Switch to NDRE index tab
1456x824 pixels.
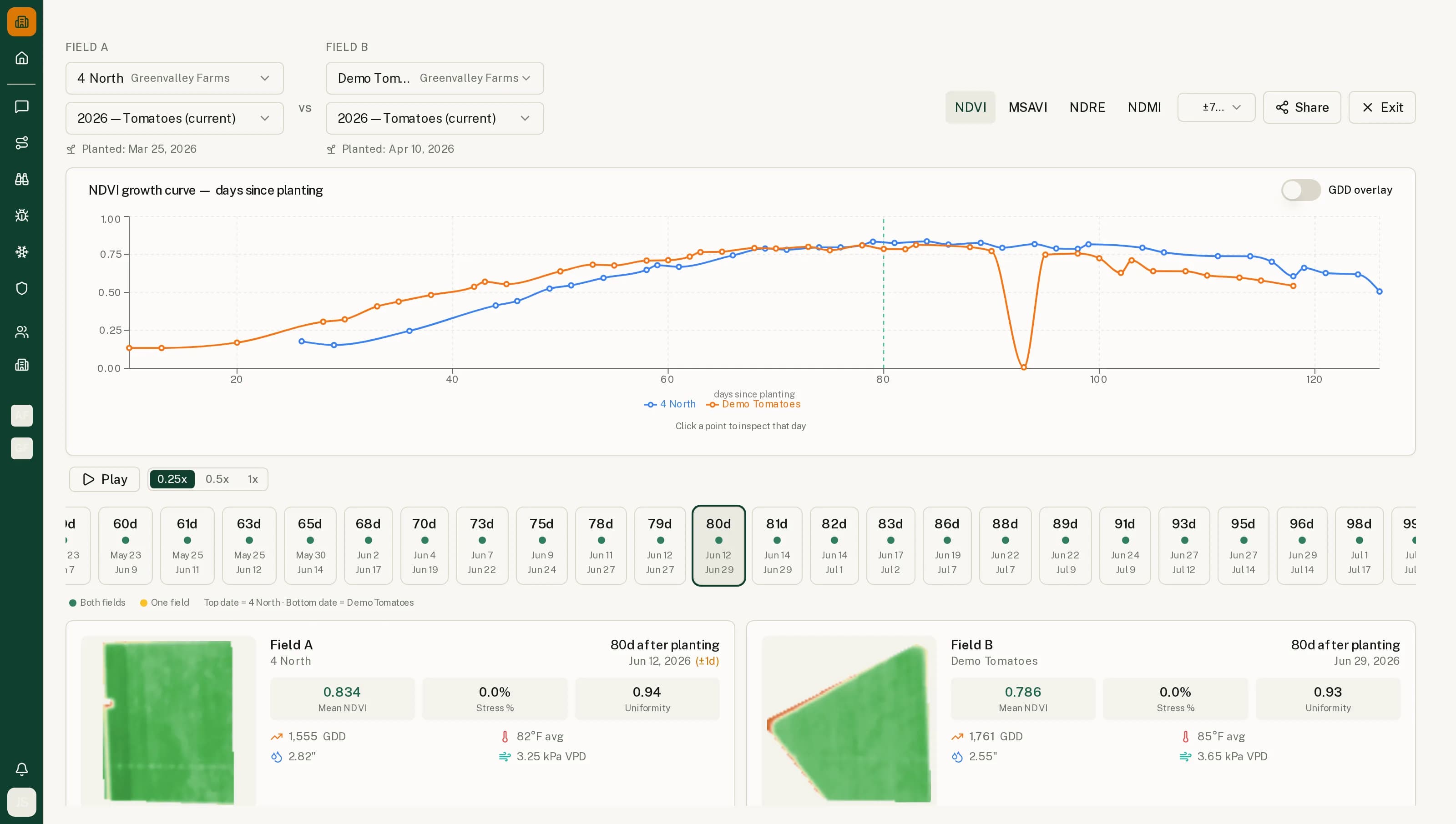click(x=1087, y=107)
